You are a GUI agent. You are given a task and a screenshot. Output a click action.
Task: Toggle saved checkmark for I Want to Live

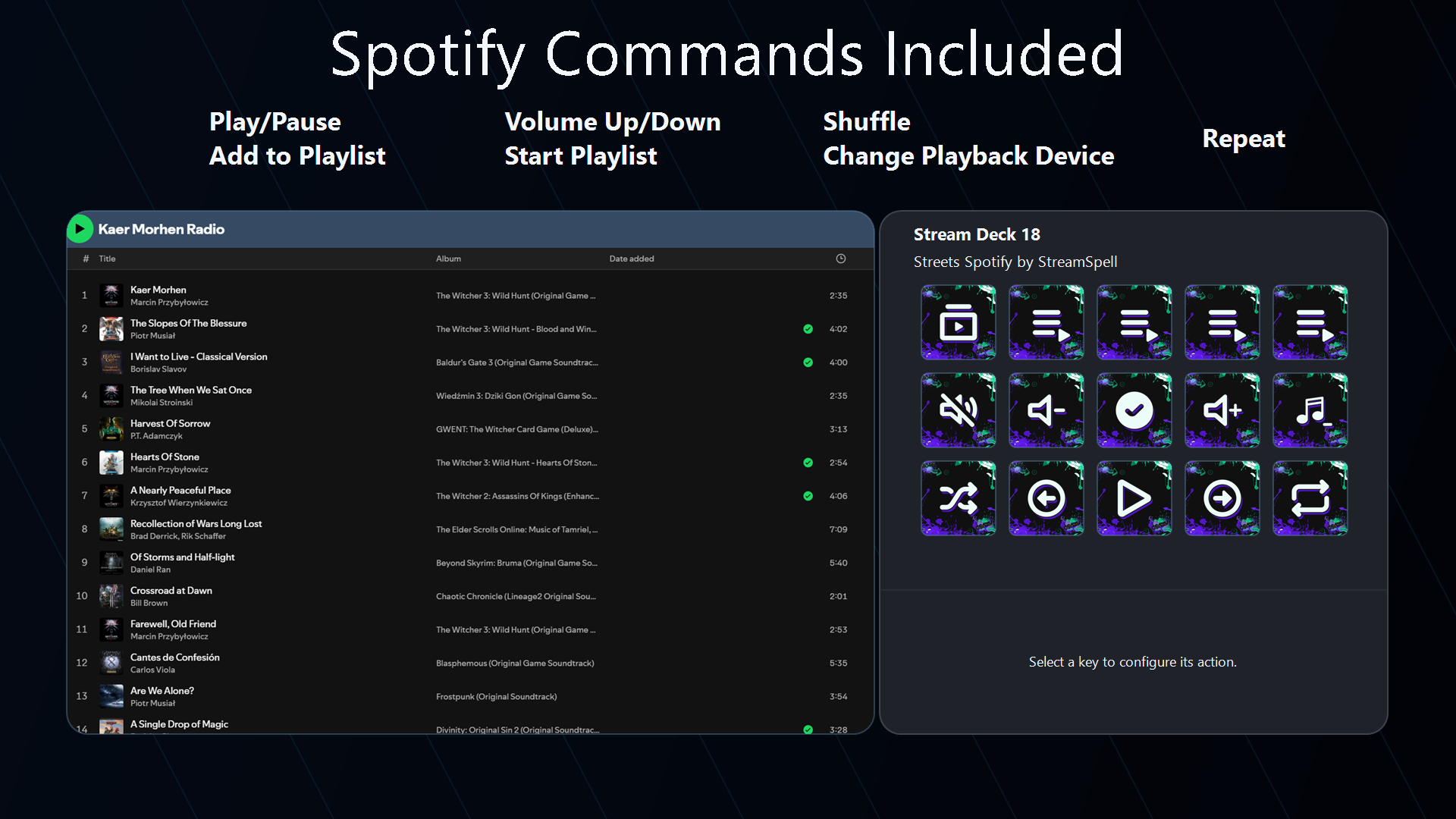(x=808, y=362)
